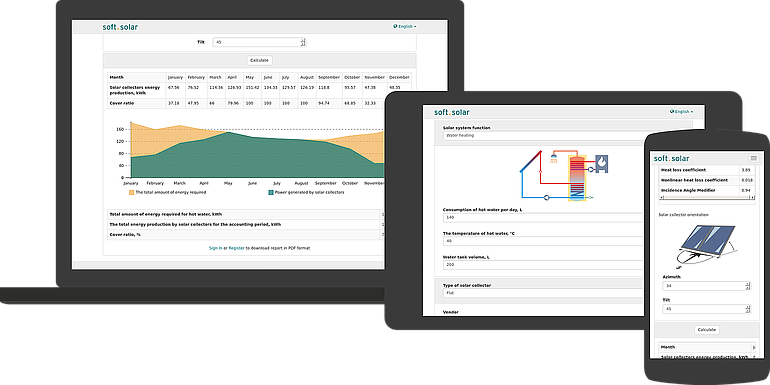Click the Azimuth stepper arrows on the phone
The width and height of the screenshot is (770, 385).
click(x=747, y=286)
